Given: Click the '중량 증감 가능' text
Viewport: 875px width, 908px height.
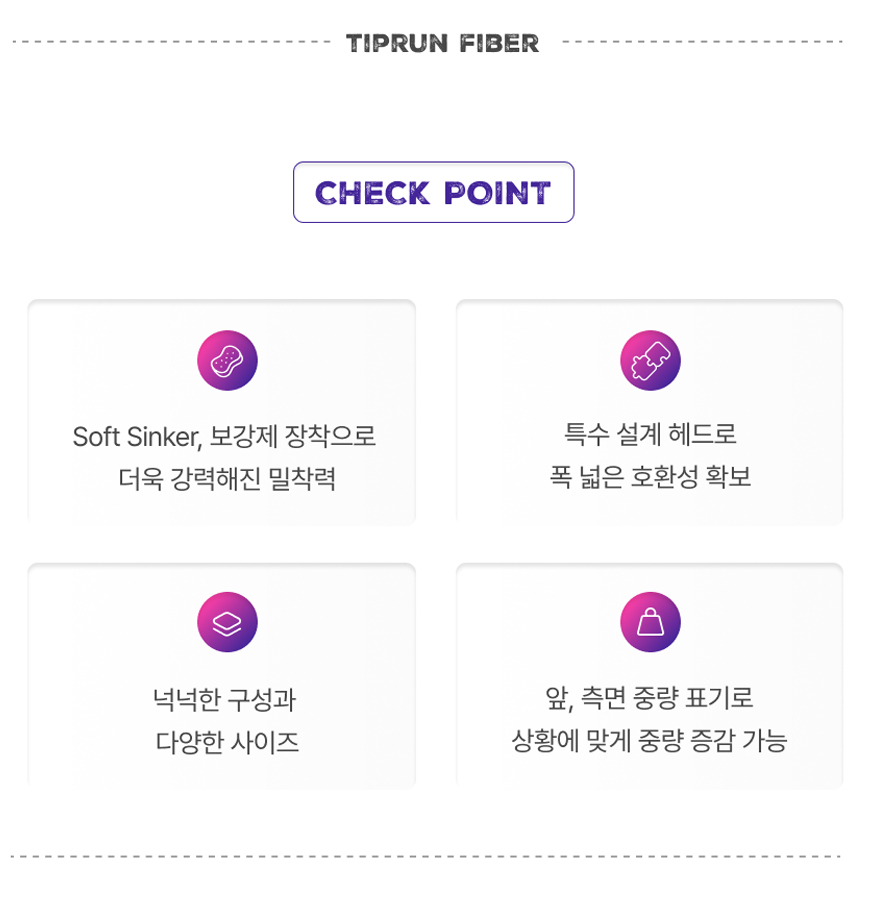Looking at the screenshot, I should (x=713, y=741).
